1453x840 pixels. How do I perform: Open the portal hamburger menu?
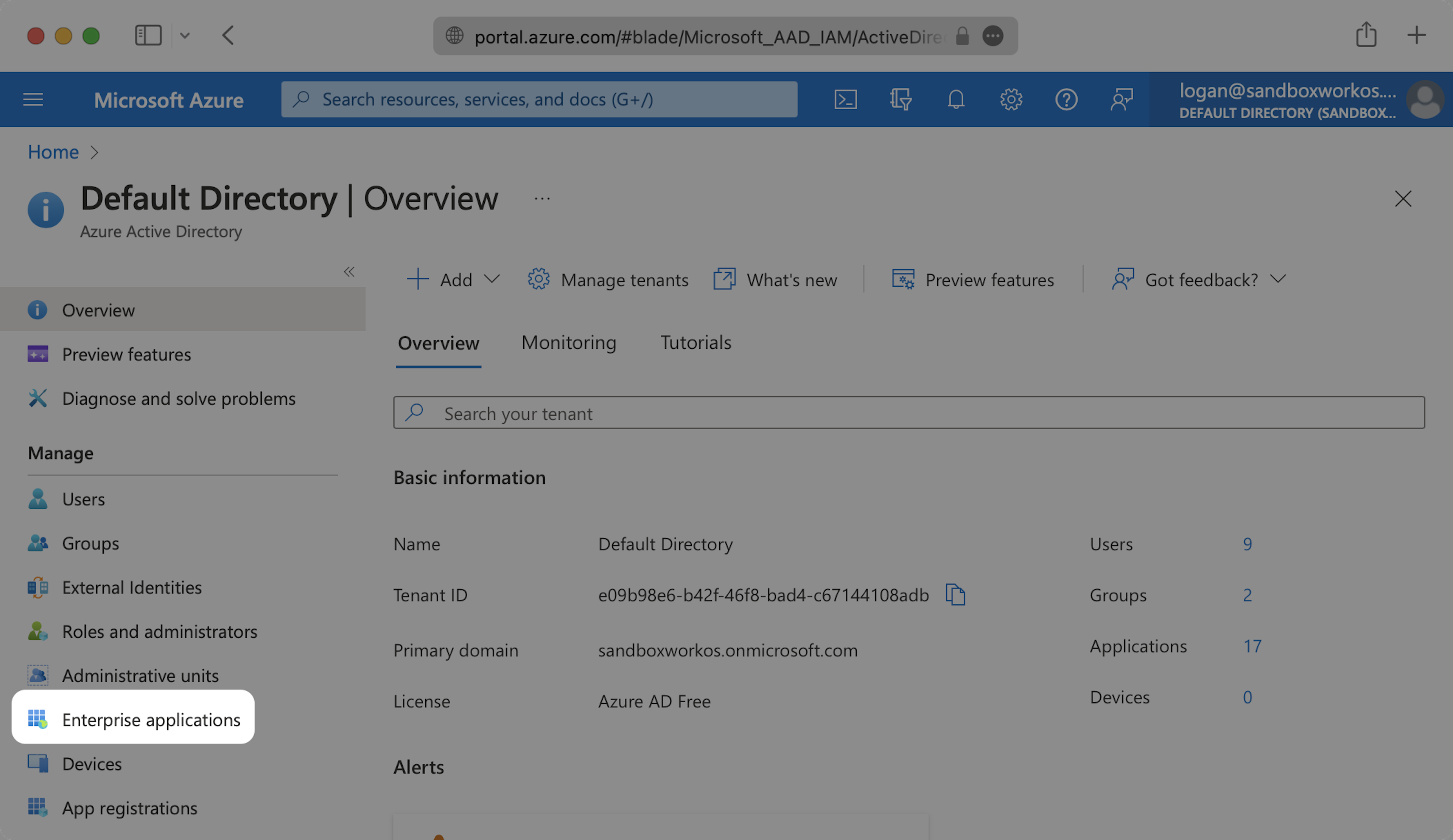[33, 100]
